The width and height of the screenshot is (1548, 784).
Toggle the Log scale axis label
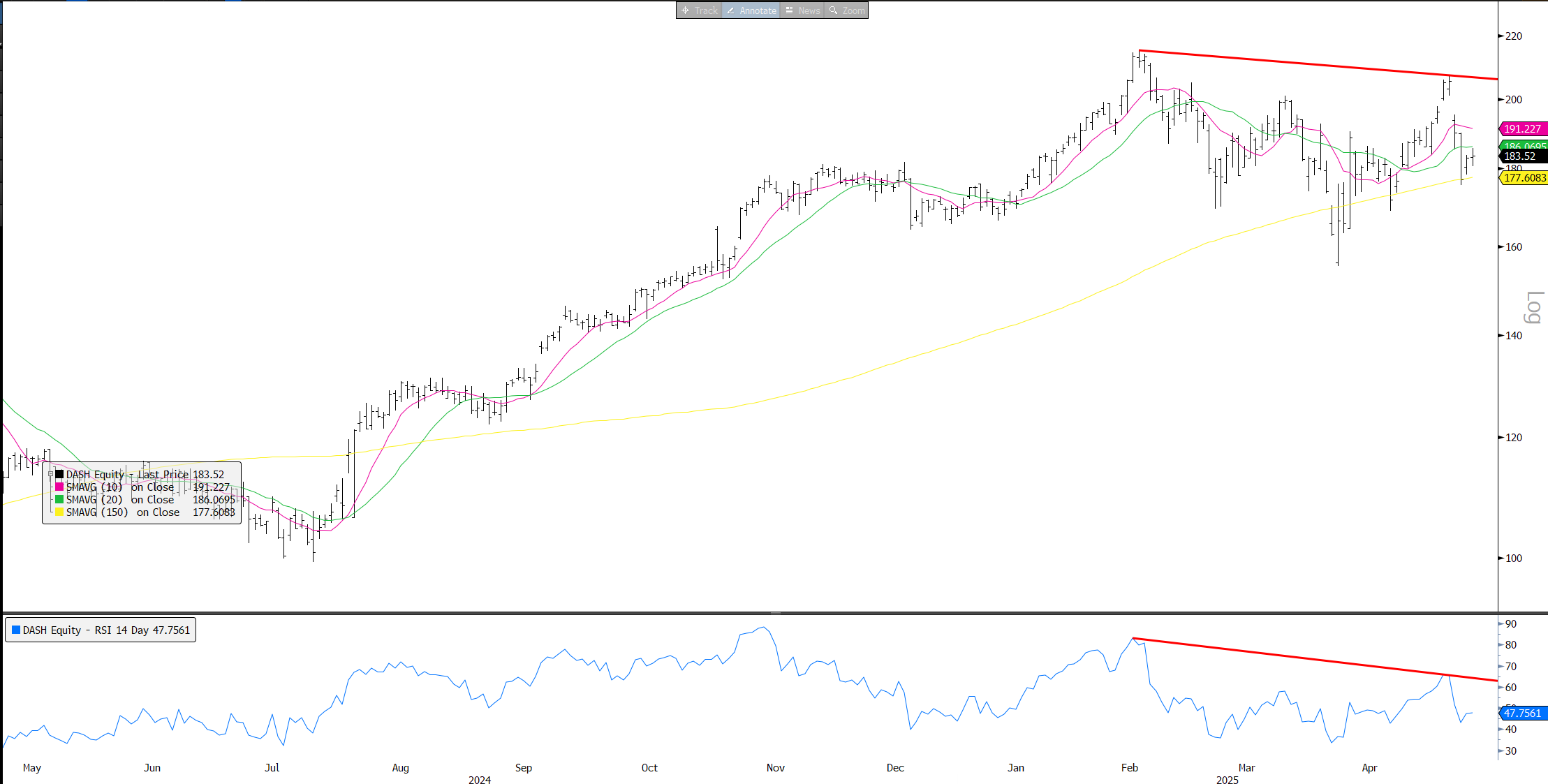(1533, 307)
